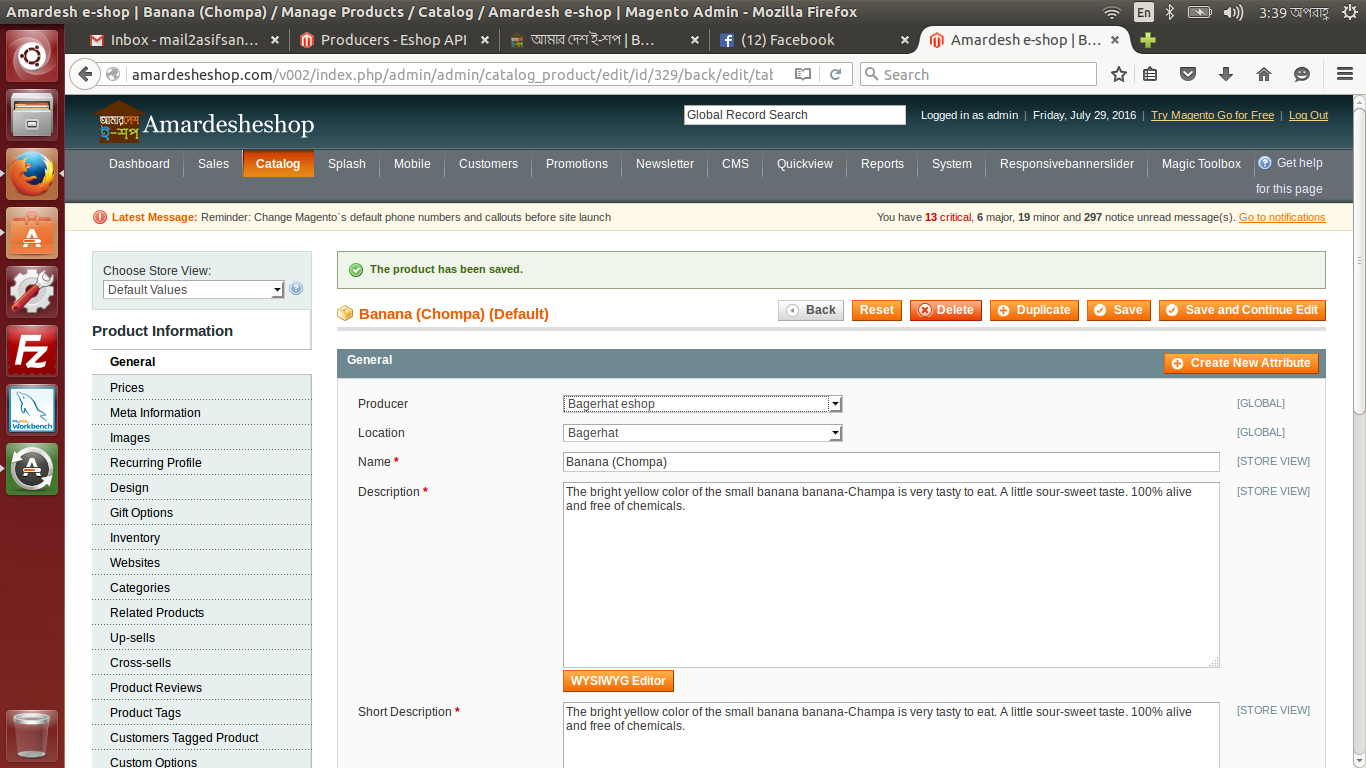
Task: Open System Settings wrench-gear dock icon
Action: [33, 292]
